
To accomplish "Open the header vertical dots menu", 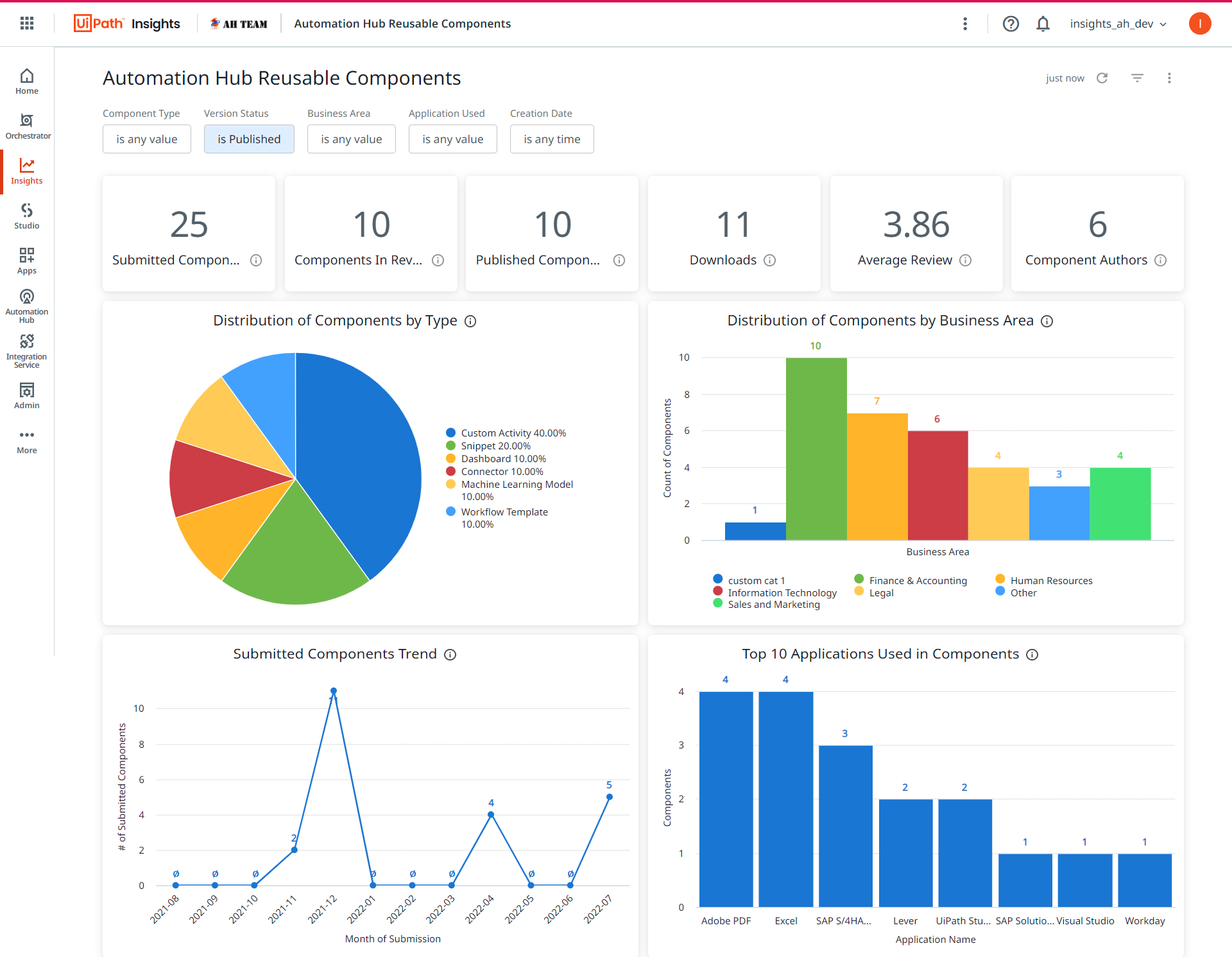I will click(x=965, y=24).
